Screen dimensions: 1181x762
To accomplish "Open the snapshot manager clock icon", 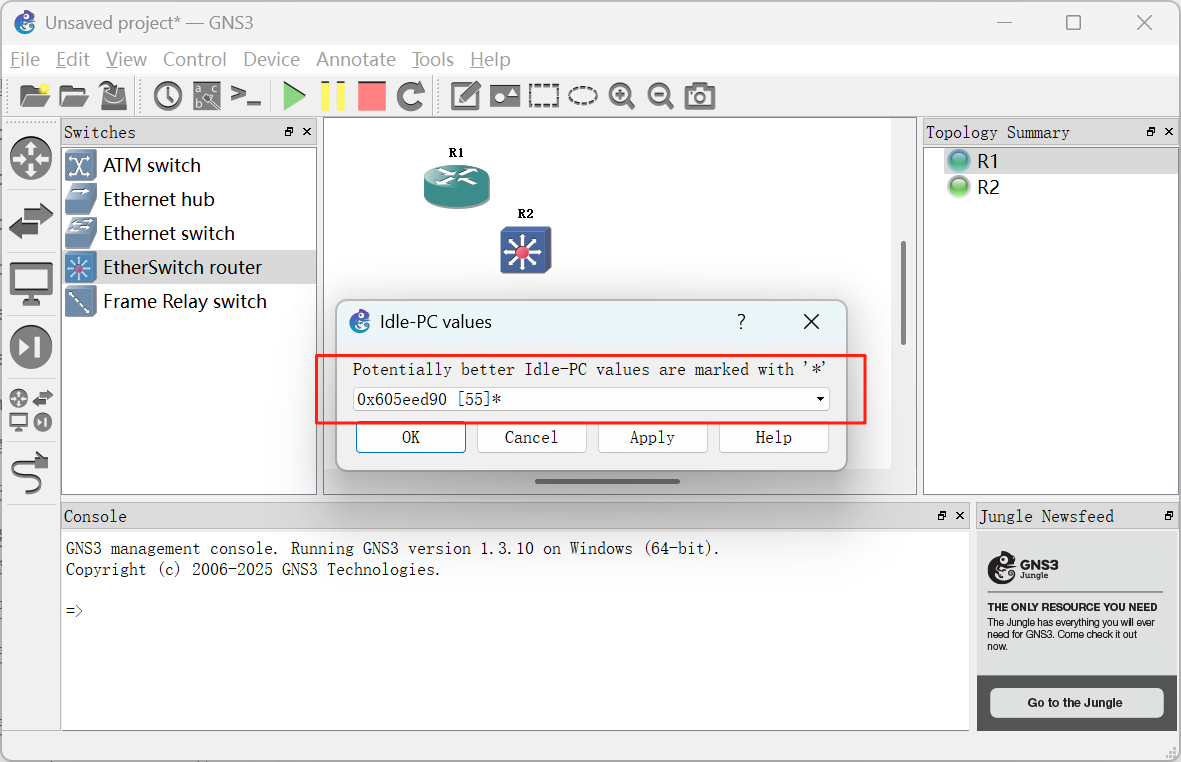I will tap(167, 96).
